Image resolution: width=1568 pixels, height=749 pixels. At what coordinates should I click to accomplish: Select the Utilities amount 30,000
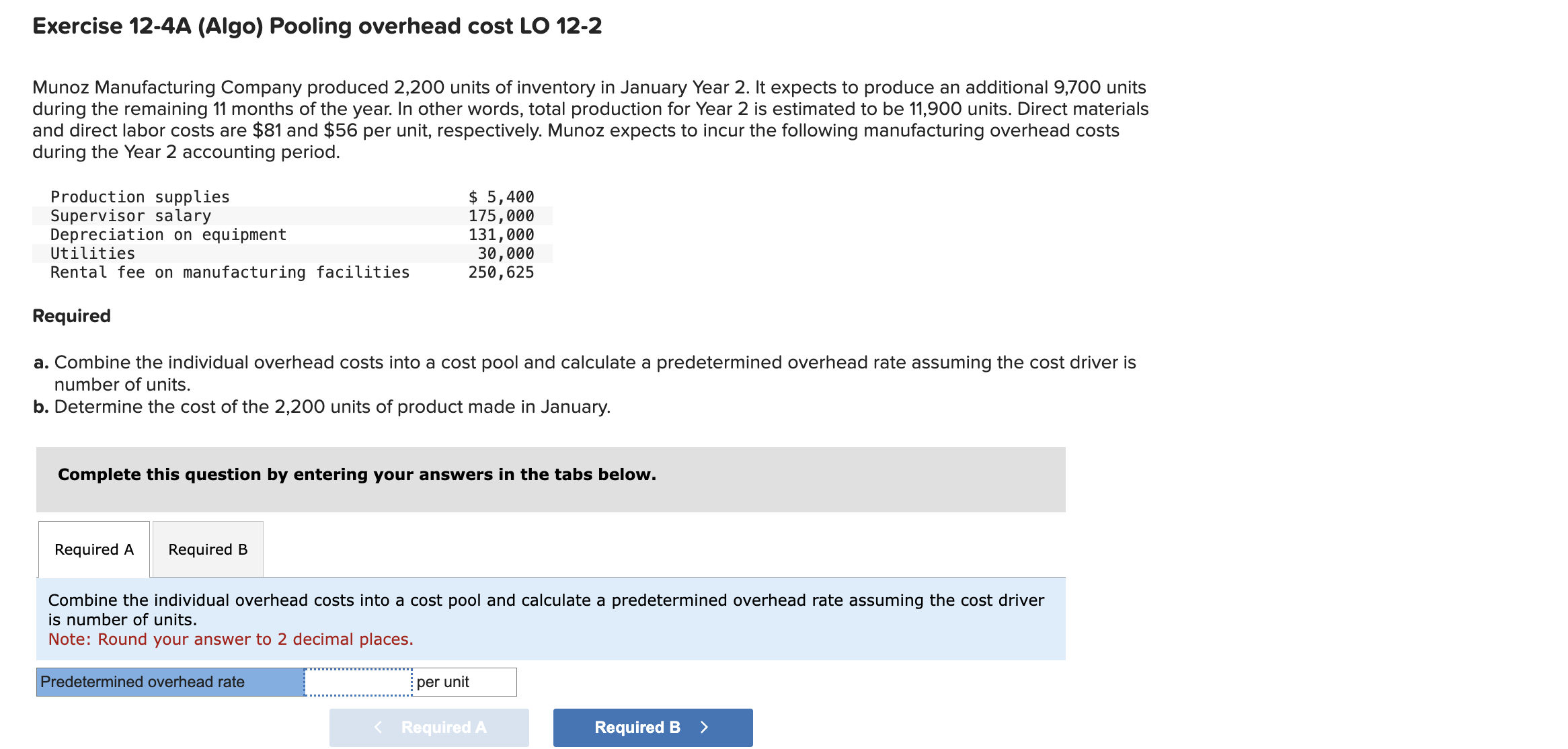[500, 253]
